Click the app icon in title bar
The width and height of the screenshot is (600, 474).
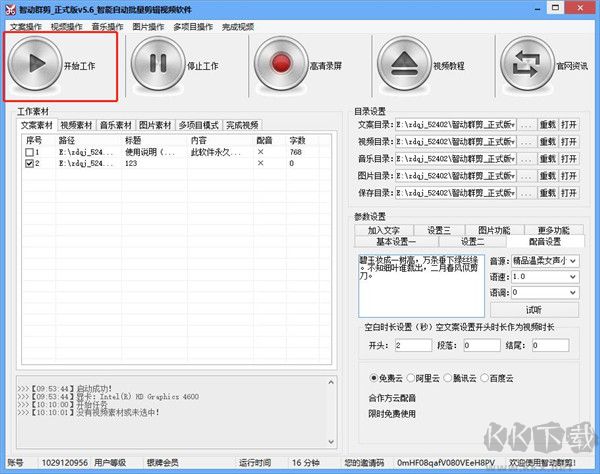8,7
